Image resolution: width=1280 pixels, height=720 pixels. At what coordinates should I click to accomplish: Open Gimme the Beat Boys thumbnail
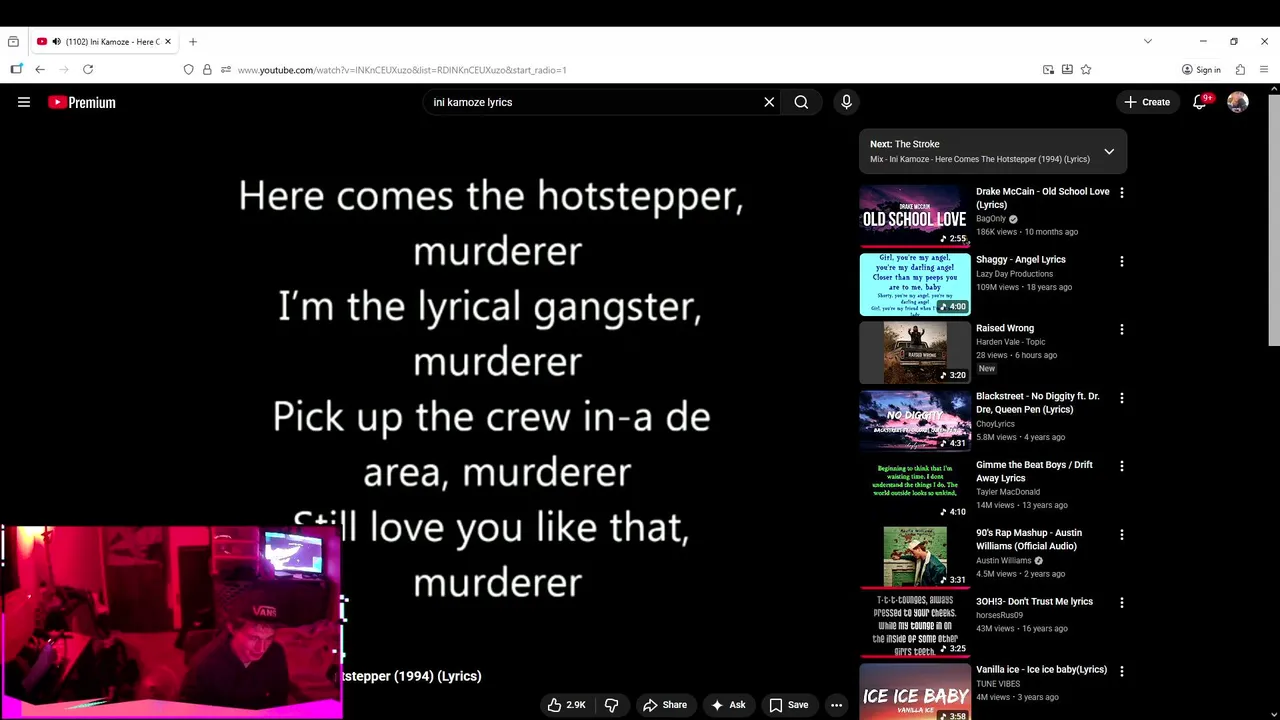coord(915,489)
